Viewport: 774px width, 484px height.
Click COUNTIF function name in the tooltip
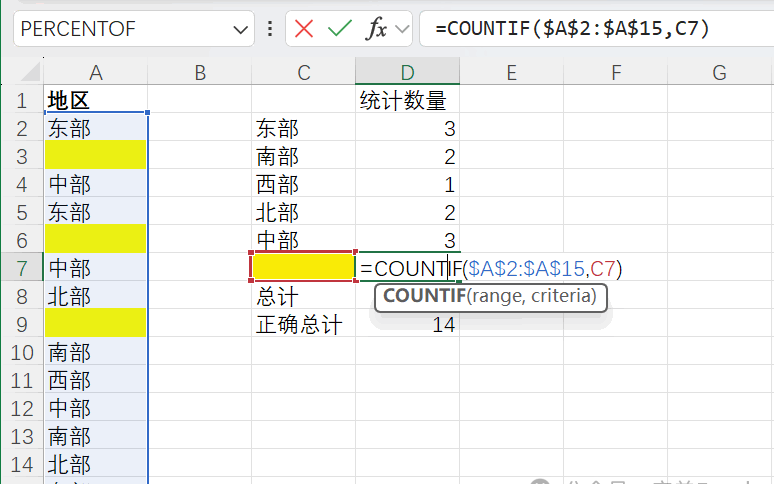[x=425, y=296]
